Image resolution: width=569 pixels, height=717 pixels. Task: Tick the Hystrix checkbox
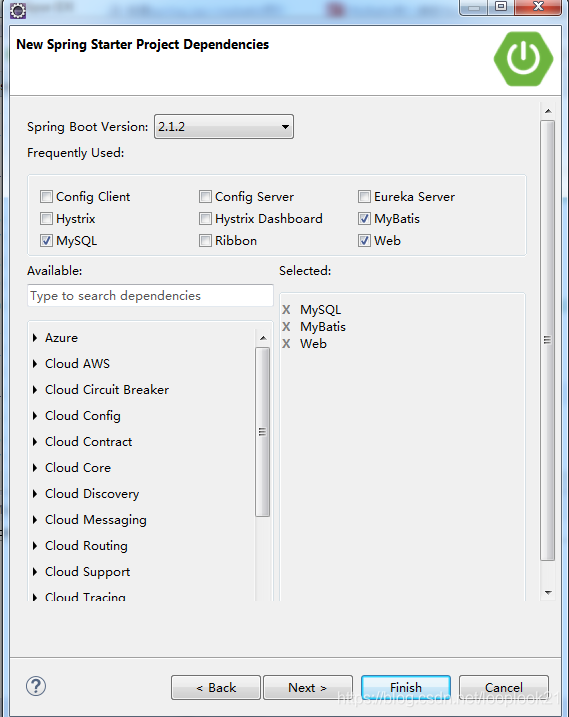coord(46,219)
